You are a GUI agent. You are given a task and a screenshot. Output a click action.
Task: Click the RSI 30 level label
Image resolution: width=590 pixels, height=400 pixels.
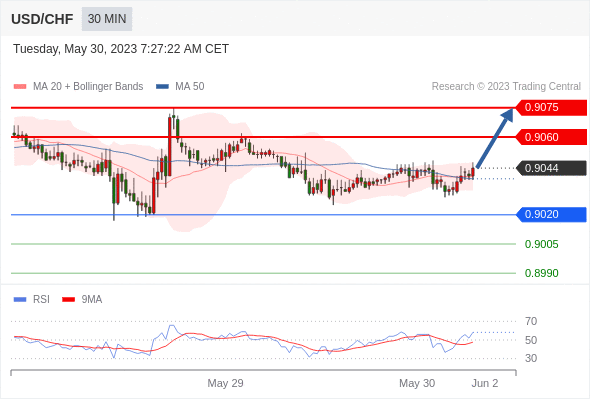pyautogui.click(x=531, y=358)
